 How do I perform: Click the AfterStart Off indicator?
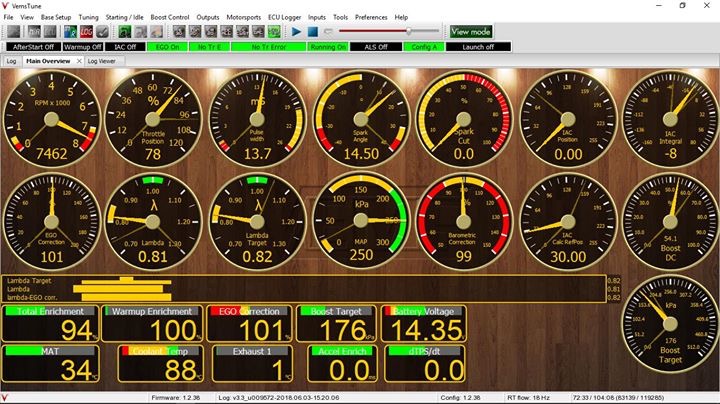(x=33, y=47)
